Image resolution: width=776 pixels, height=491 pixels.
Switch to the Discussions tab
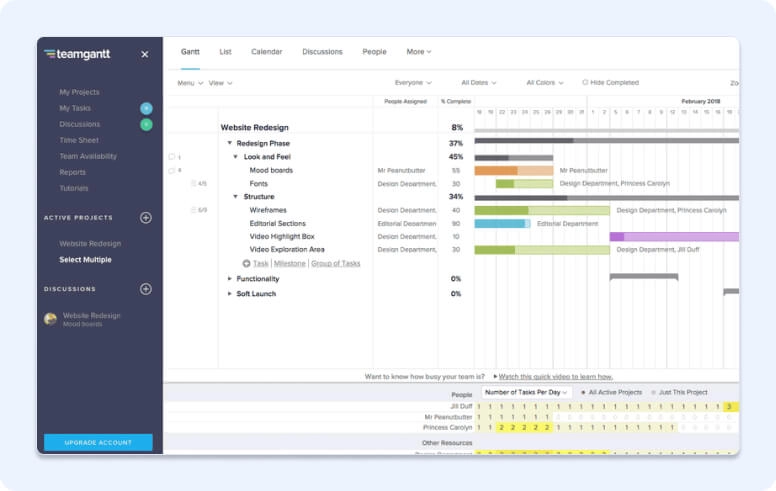click(322, 52)
